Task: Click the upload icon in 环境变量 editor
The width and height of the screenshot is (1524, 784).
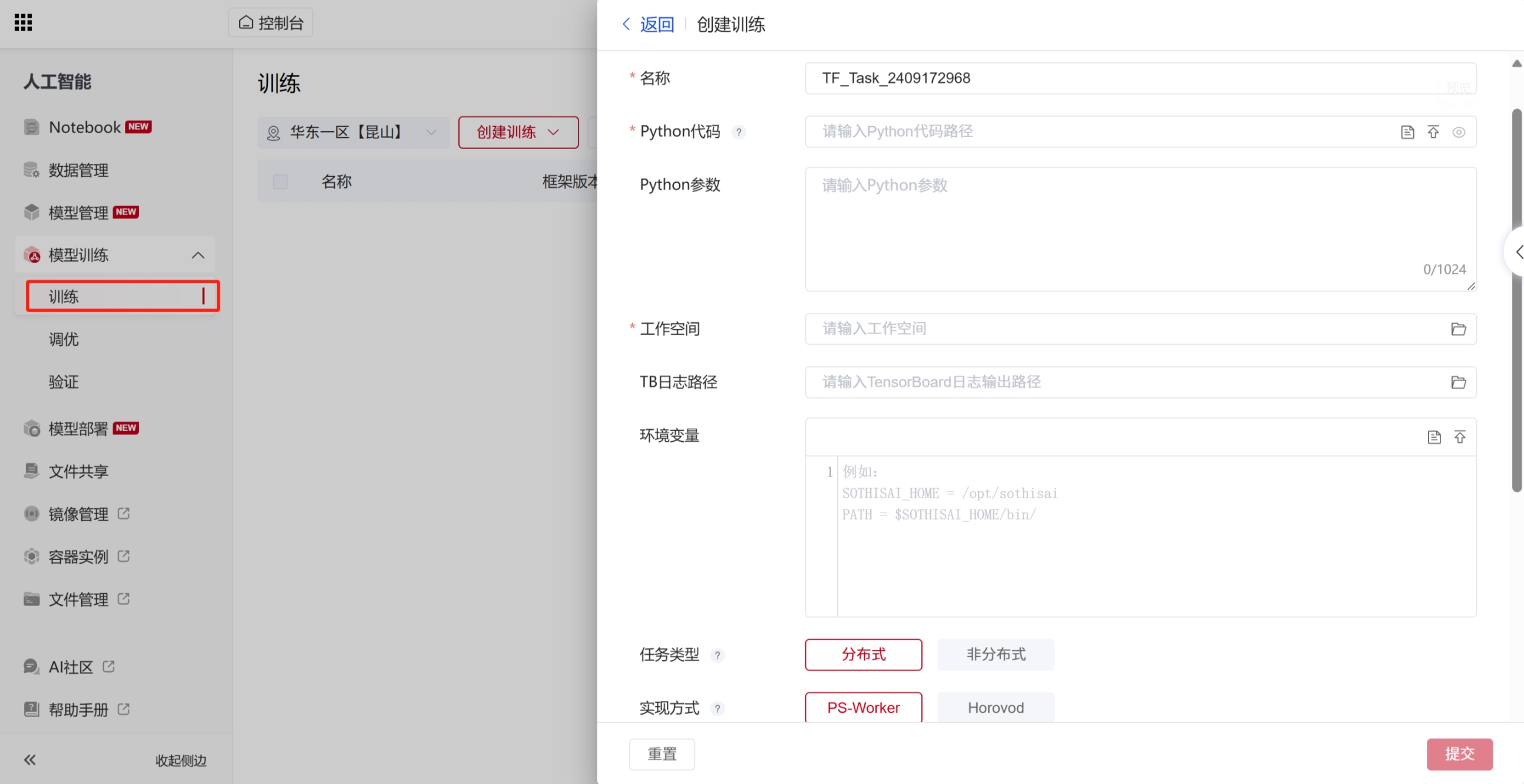Action: (x=1460, y=437)
